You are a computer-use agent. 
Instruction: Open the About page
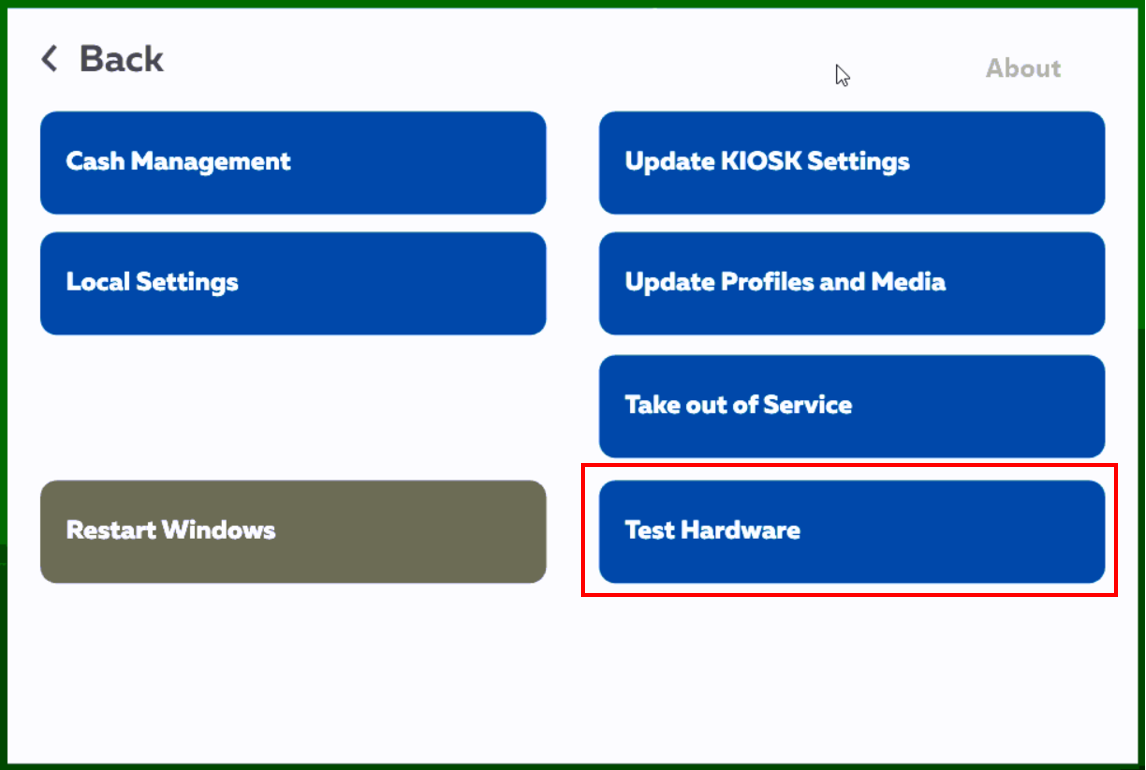click(x=1022, y=68)
